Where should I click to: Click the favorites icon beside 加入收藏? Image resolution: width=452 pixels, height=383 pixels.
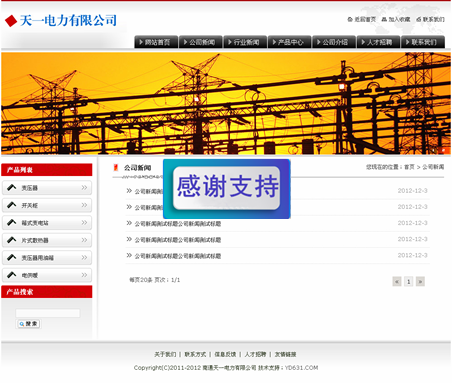tap(384, 19)
